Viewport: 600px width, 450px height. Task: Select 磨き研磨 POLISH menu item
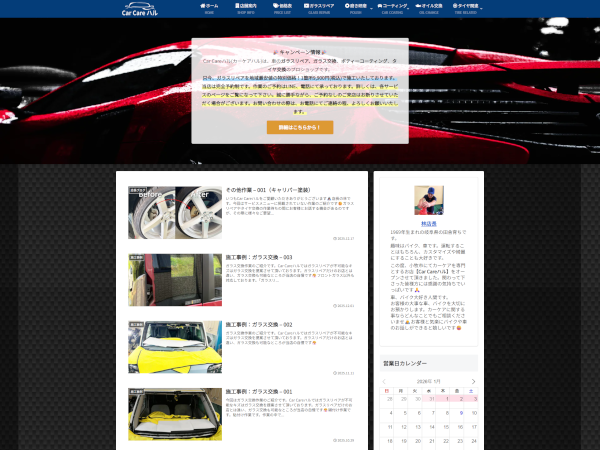tap(359, 9)
